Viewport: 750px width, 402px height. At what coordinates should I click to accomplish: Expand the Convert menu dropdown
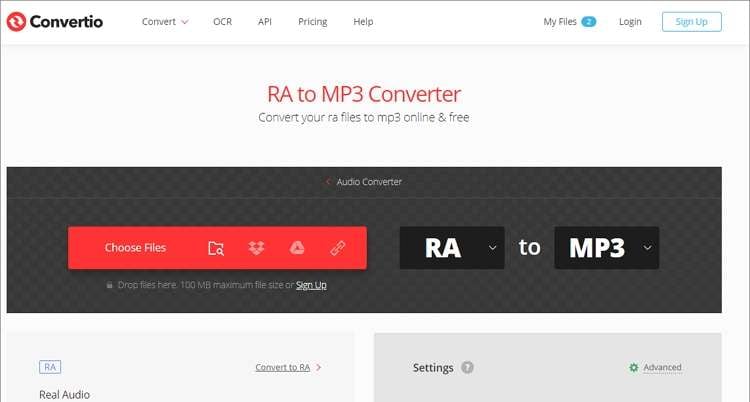pyautogui.click(x=165, y=22)
